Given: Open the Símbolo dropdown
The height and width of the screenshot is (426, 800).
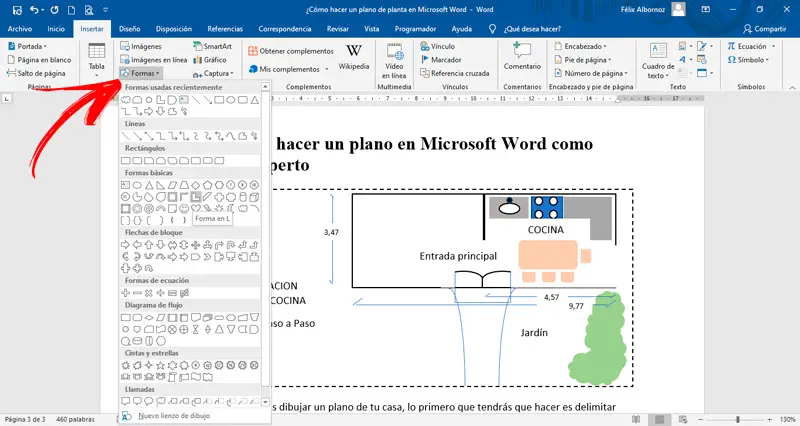Looking at the screenshot, I should click(749, 60).
